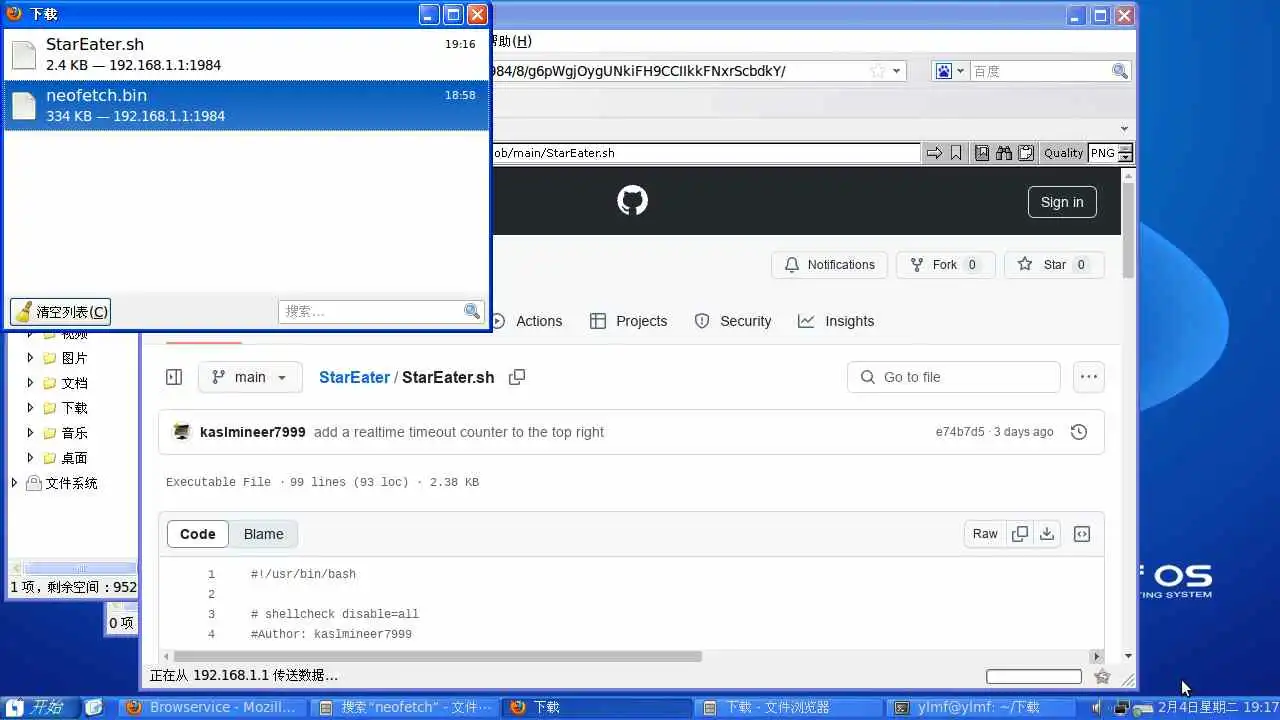
Task: Open the search engine selector dropdown arrow
Action: click(x=961, y=71)
